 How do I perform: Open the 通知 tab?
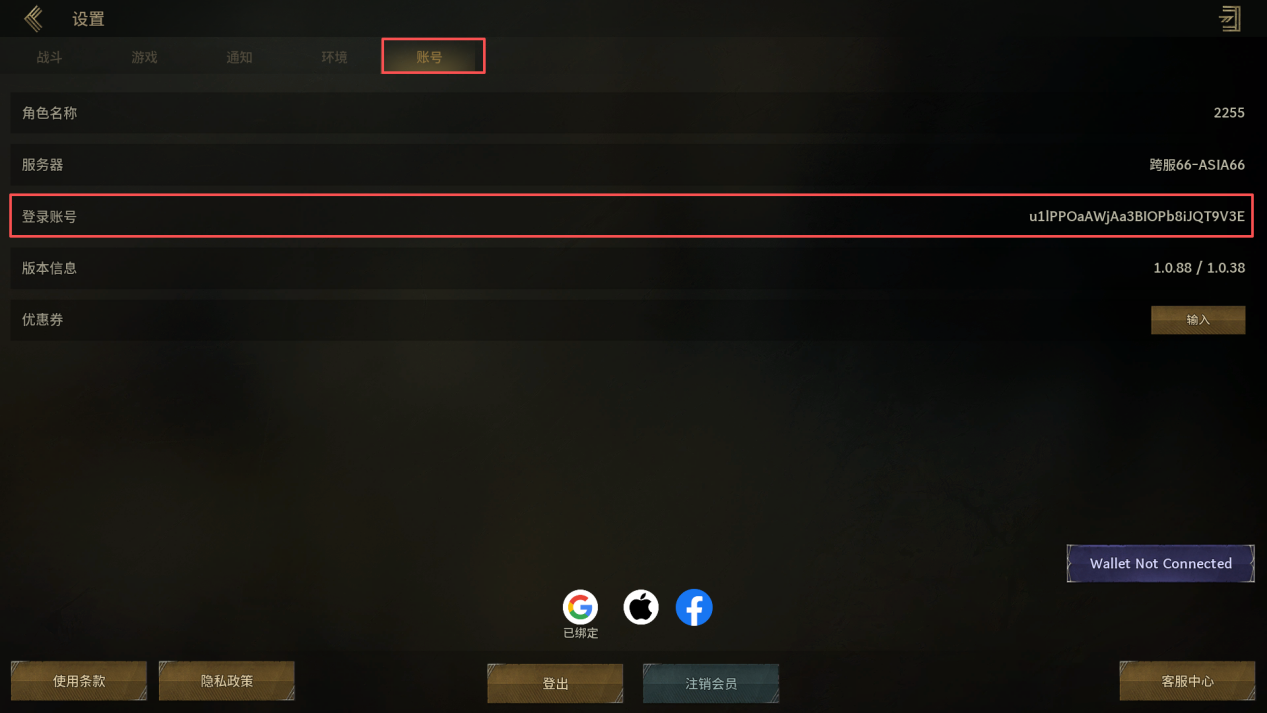click(239, 57)
